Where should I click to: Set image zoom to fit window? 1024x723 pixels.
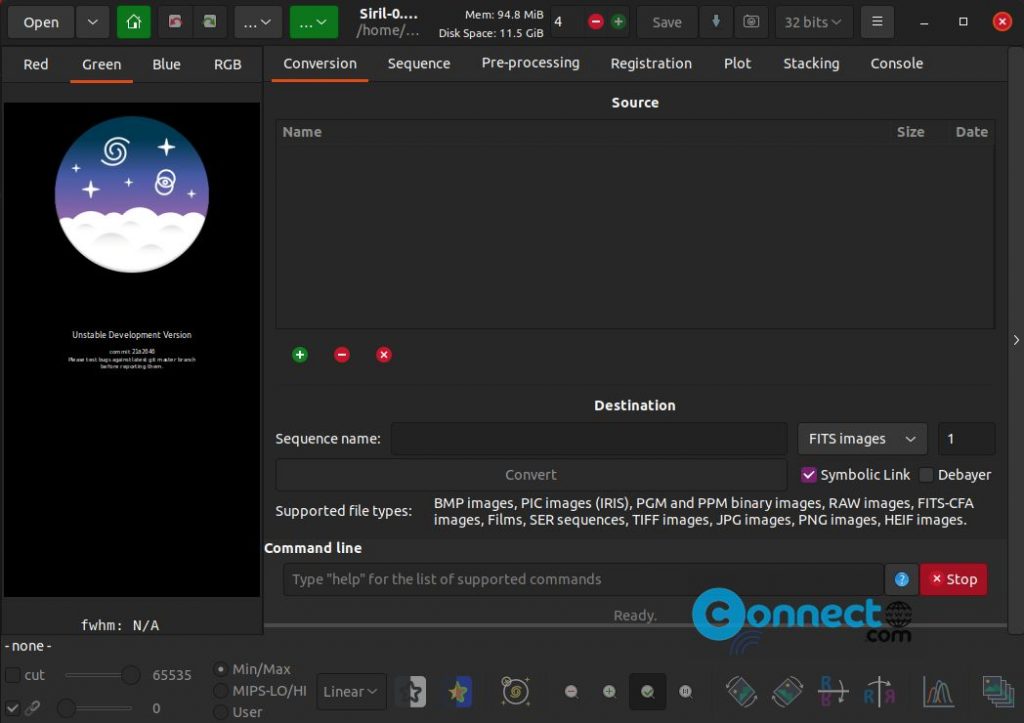[647, 691]
